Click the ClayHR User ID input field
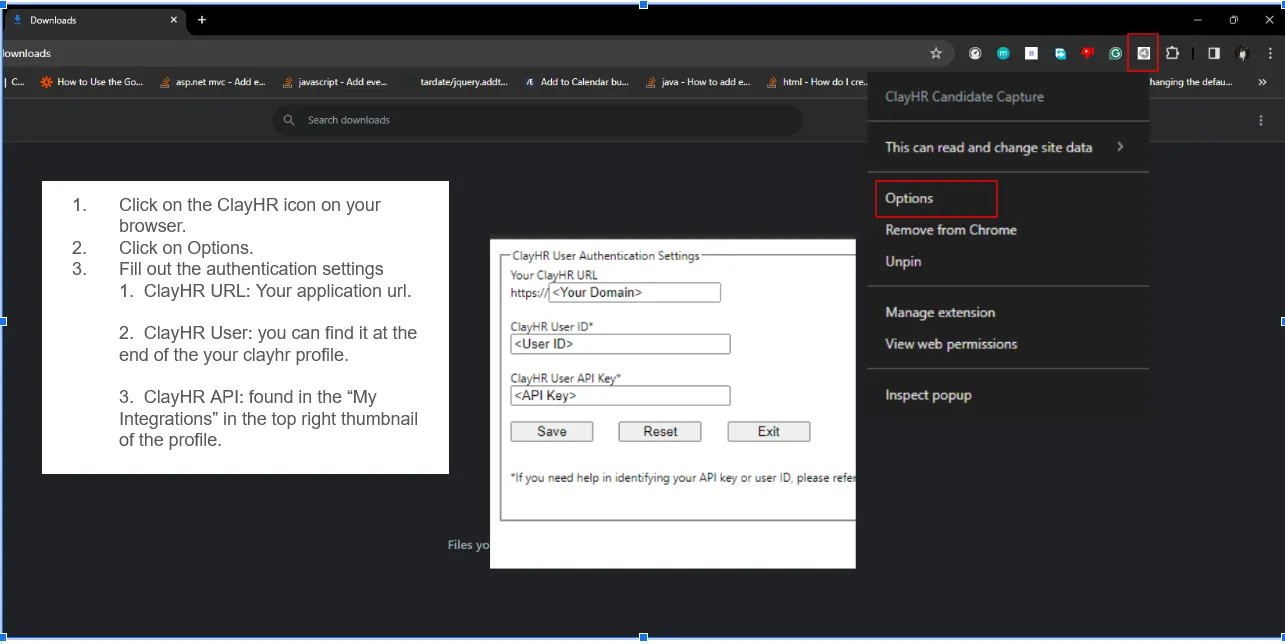The width and height of the screenshot is (1285, 644). coord(620,344)
